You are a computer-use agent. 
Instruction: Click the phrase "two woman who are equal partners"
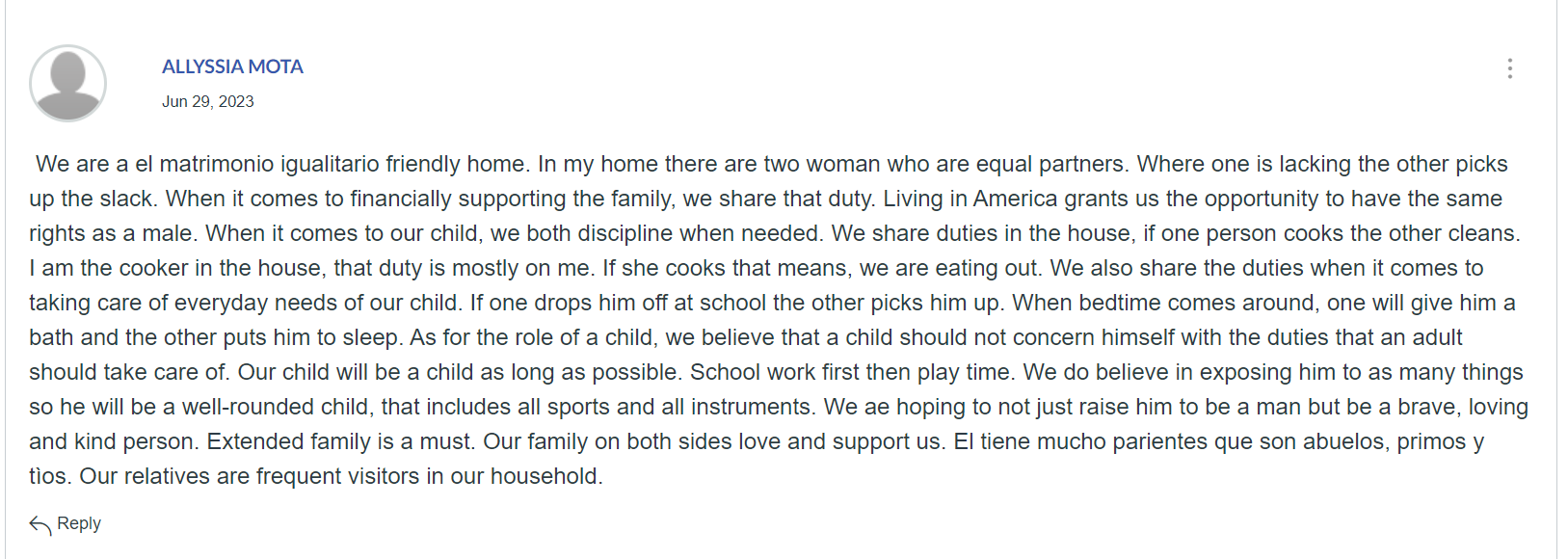point(944,164)
